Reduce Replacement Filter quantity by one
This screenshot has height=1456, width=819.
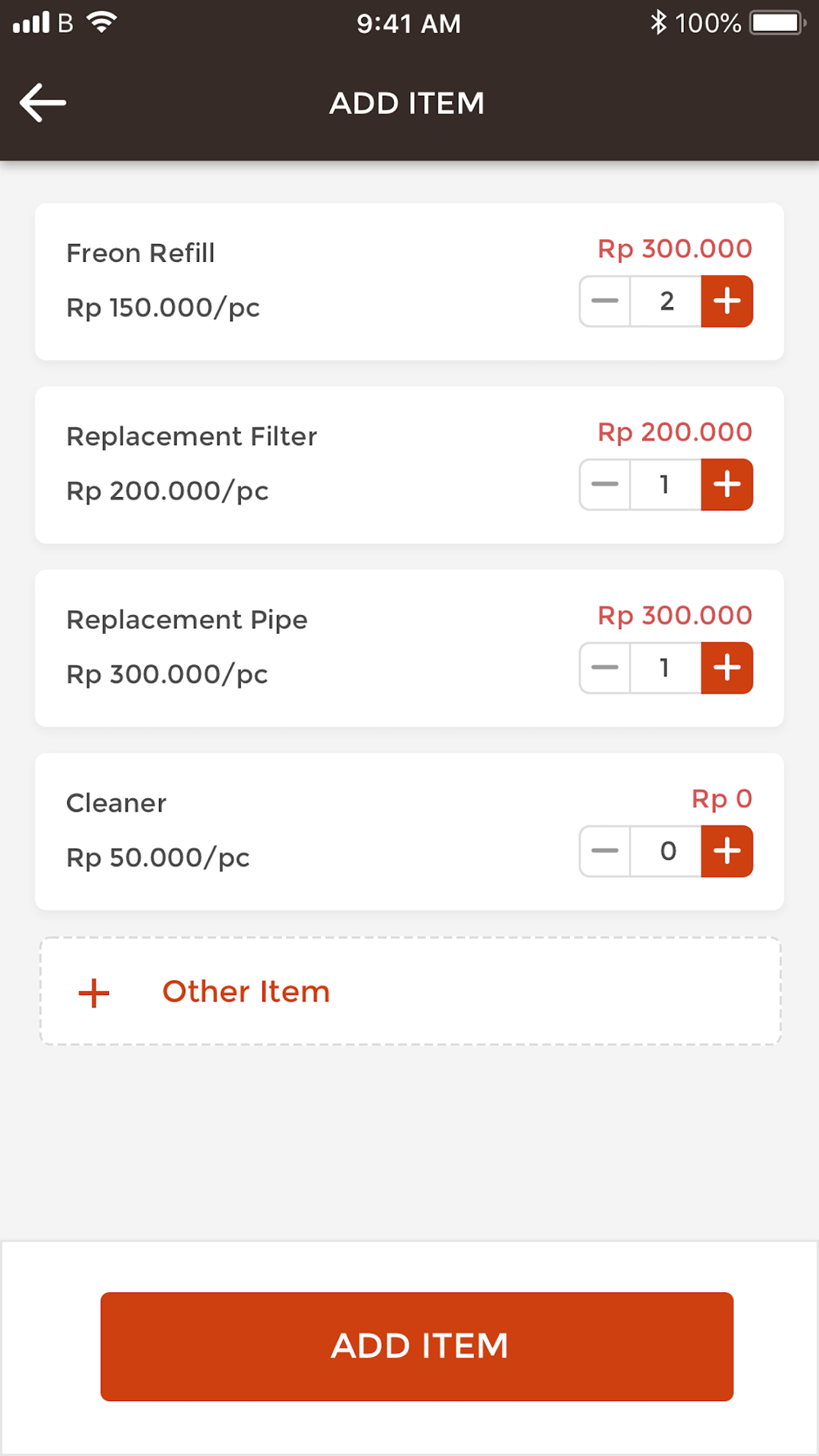point(605,485)
